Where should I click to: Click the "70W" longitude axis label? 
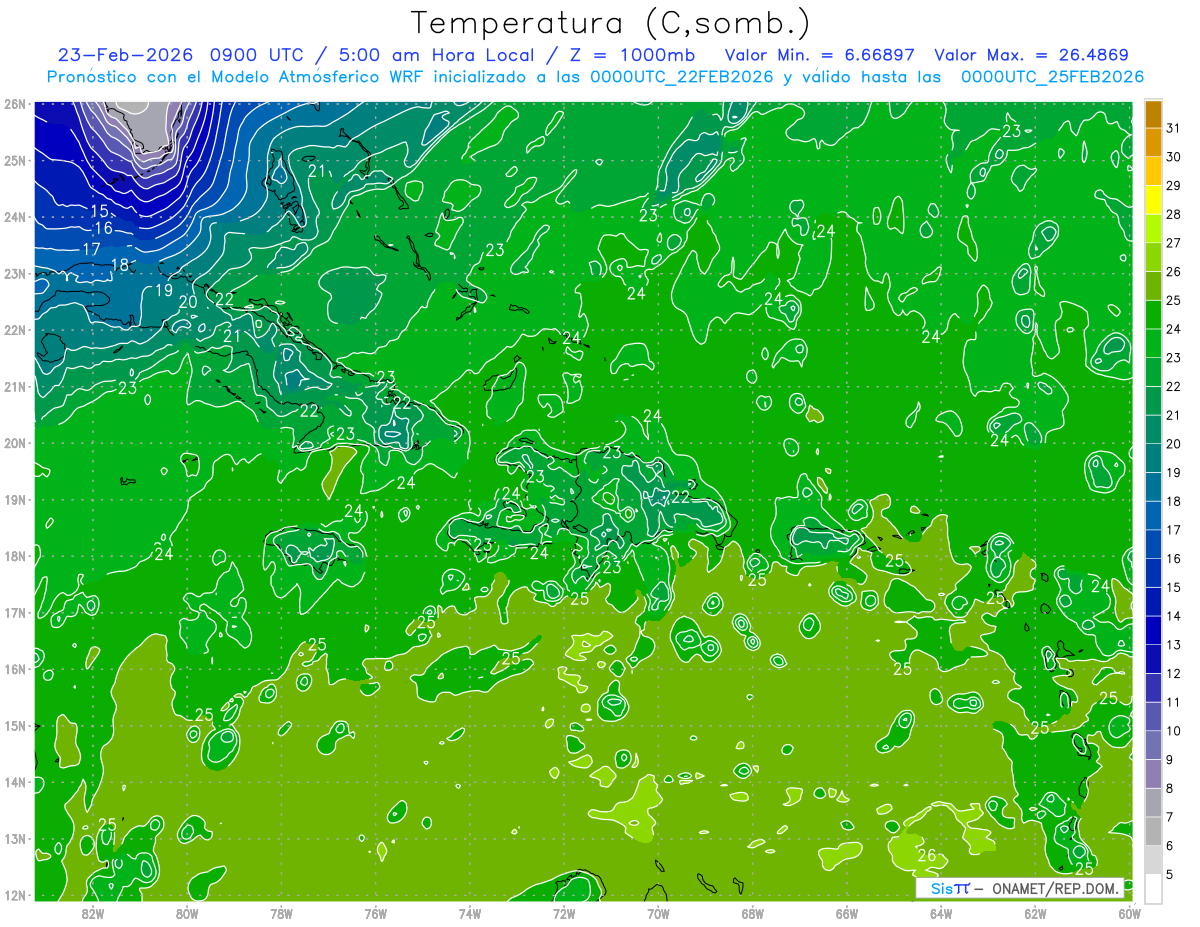(658, 912)
